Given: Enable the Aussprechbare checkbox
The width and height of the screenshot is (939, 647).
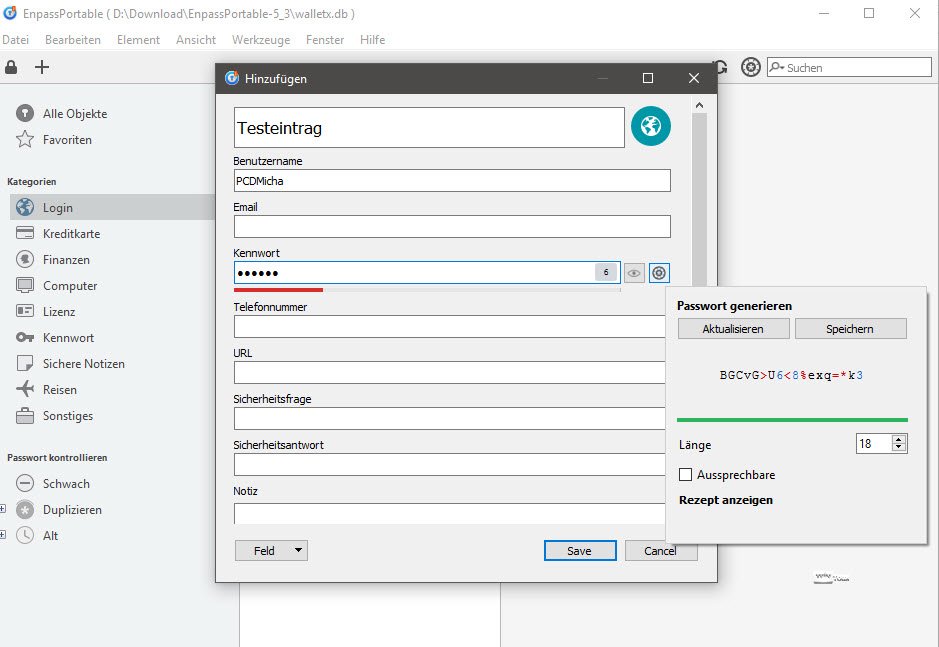Looking at the screenshot, I should (686, 475).
